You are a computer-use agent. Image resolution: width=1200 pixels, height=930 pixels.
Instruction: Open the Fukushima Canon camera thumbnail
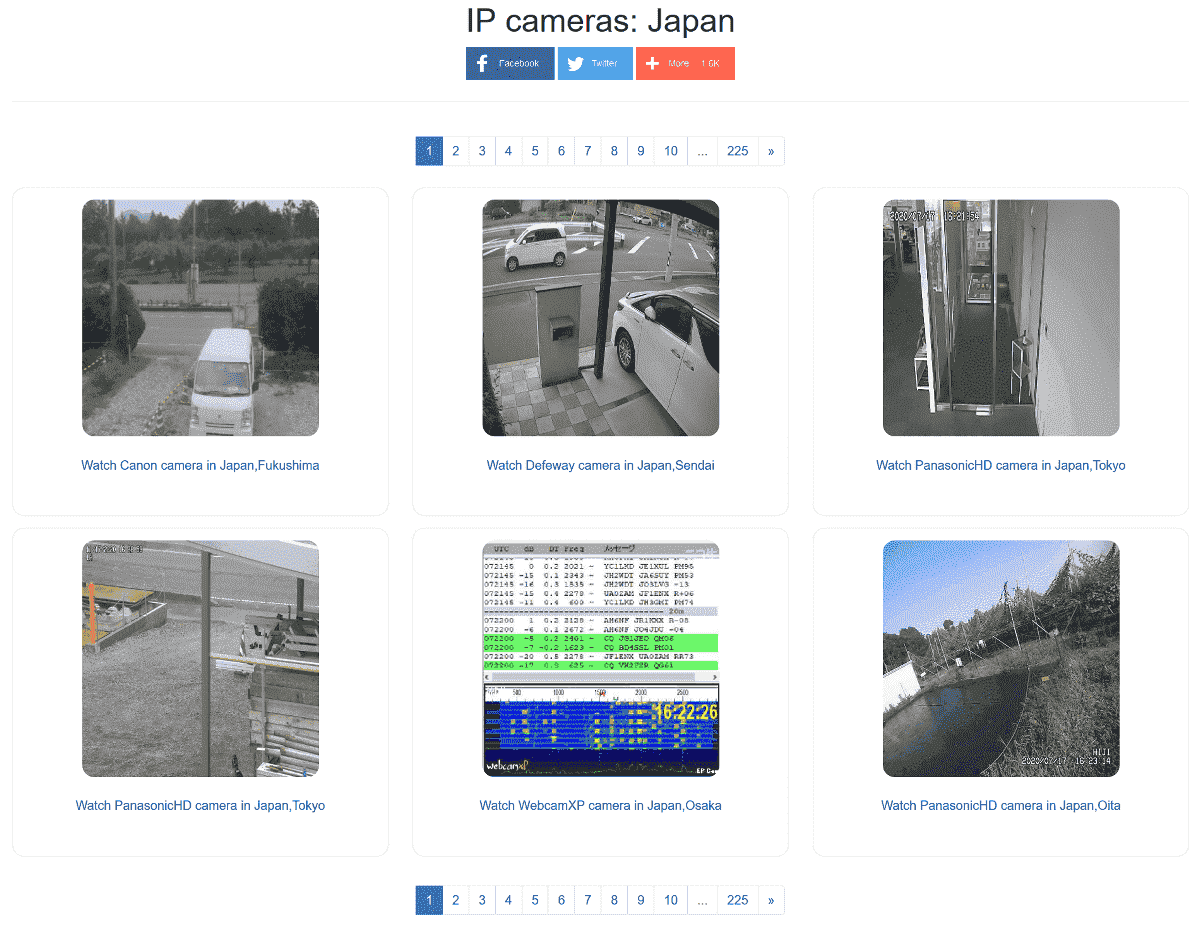(200, 318)
